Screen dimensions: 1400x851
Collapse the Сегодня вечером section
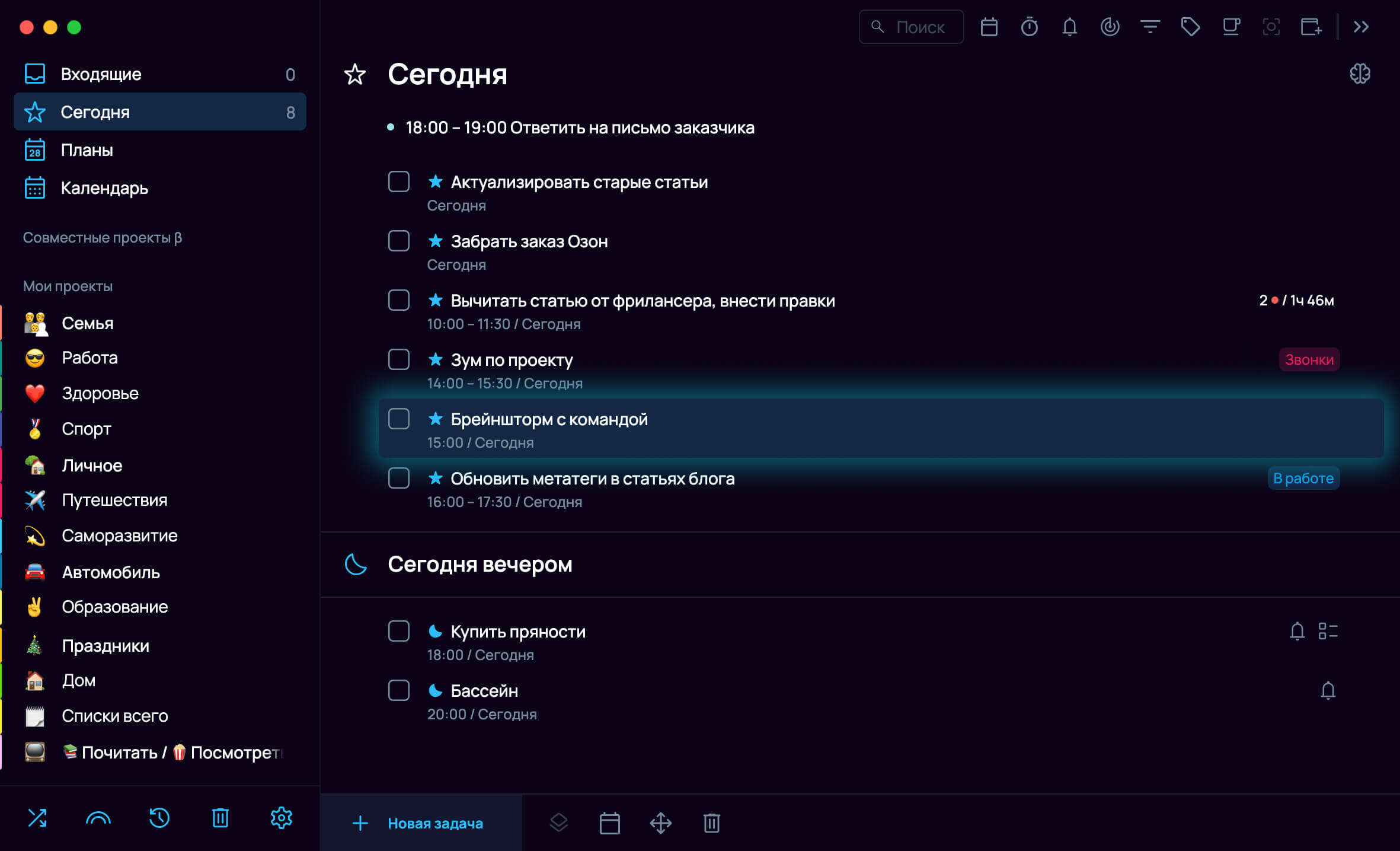pos(479,564)
